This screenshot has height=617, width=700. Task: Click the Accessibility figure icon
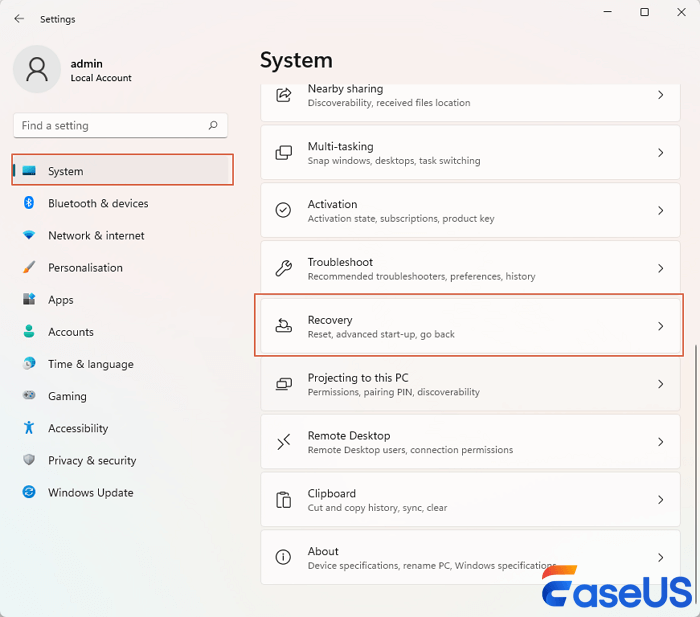pyautogui.click(x=29, y=428)
